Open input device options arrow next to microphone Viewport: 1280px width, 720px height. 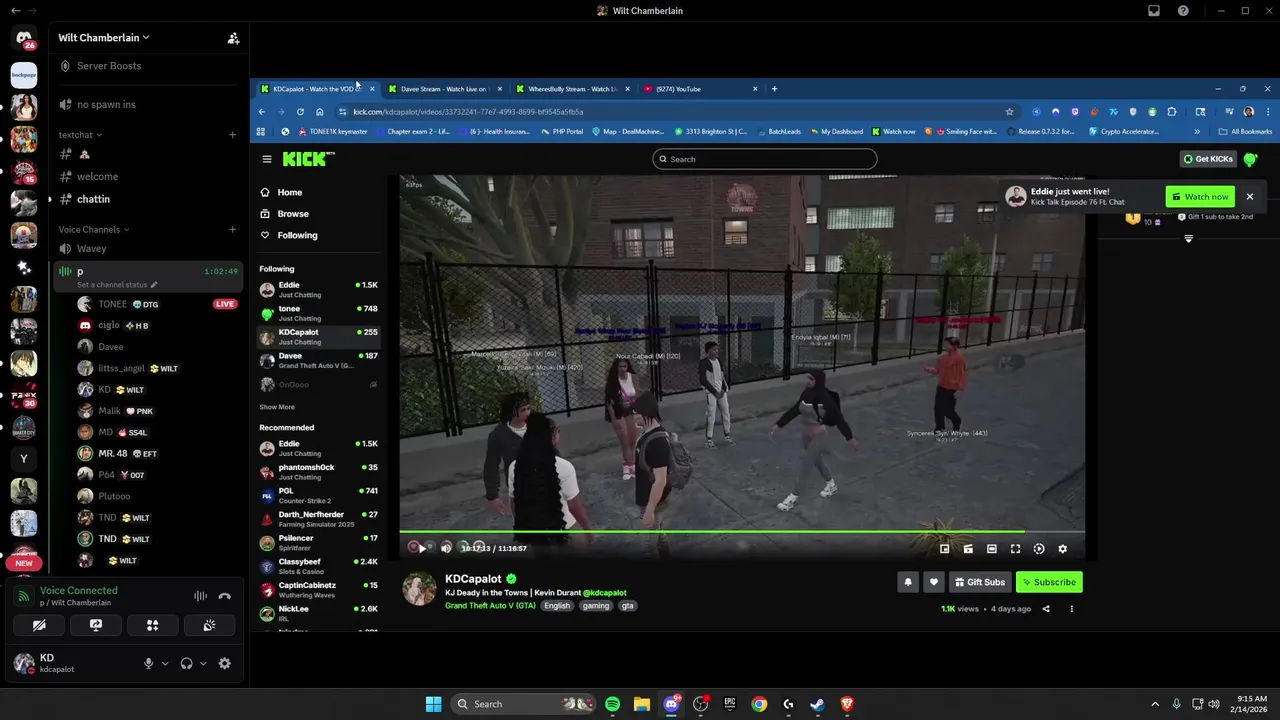[165, 663]
